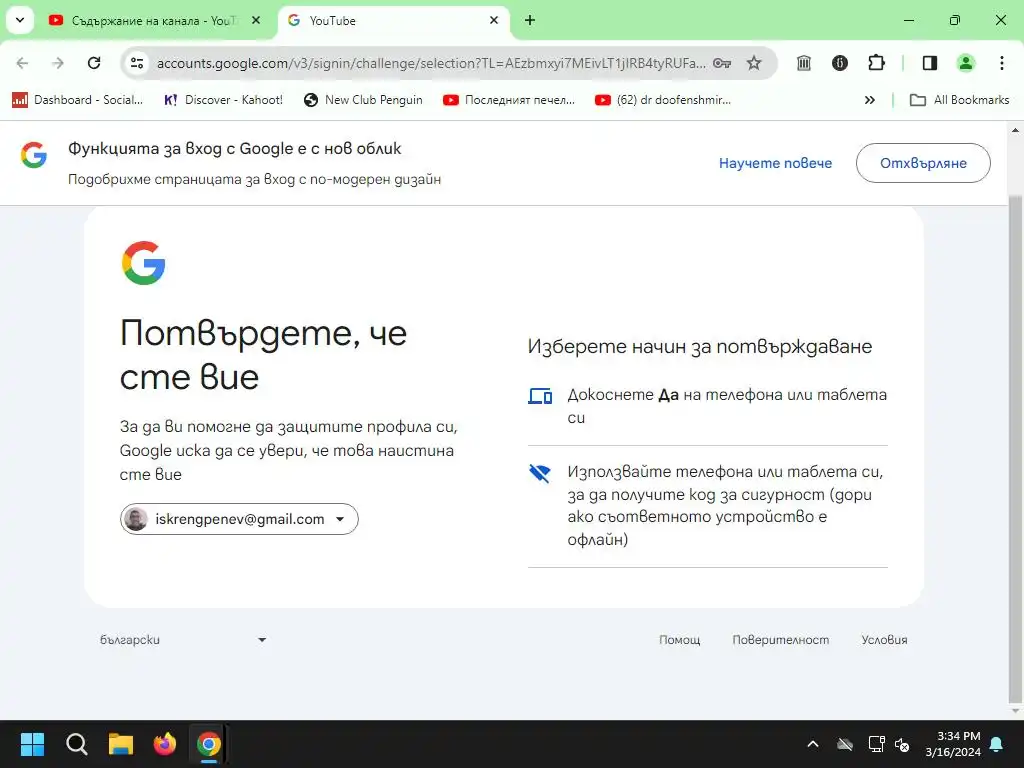Open the Последният печел... YouTube bookmark

(509, 100)
